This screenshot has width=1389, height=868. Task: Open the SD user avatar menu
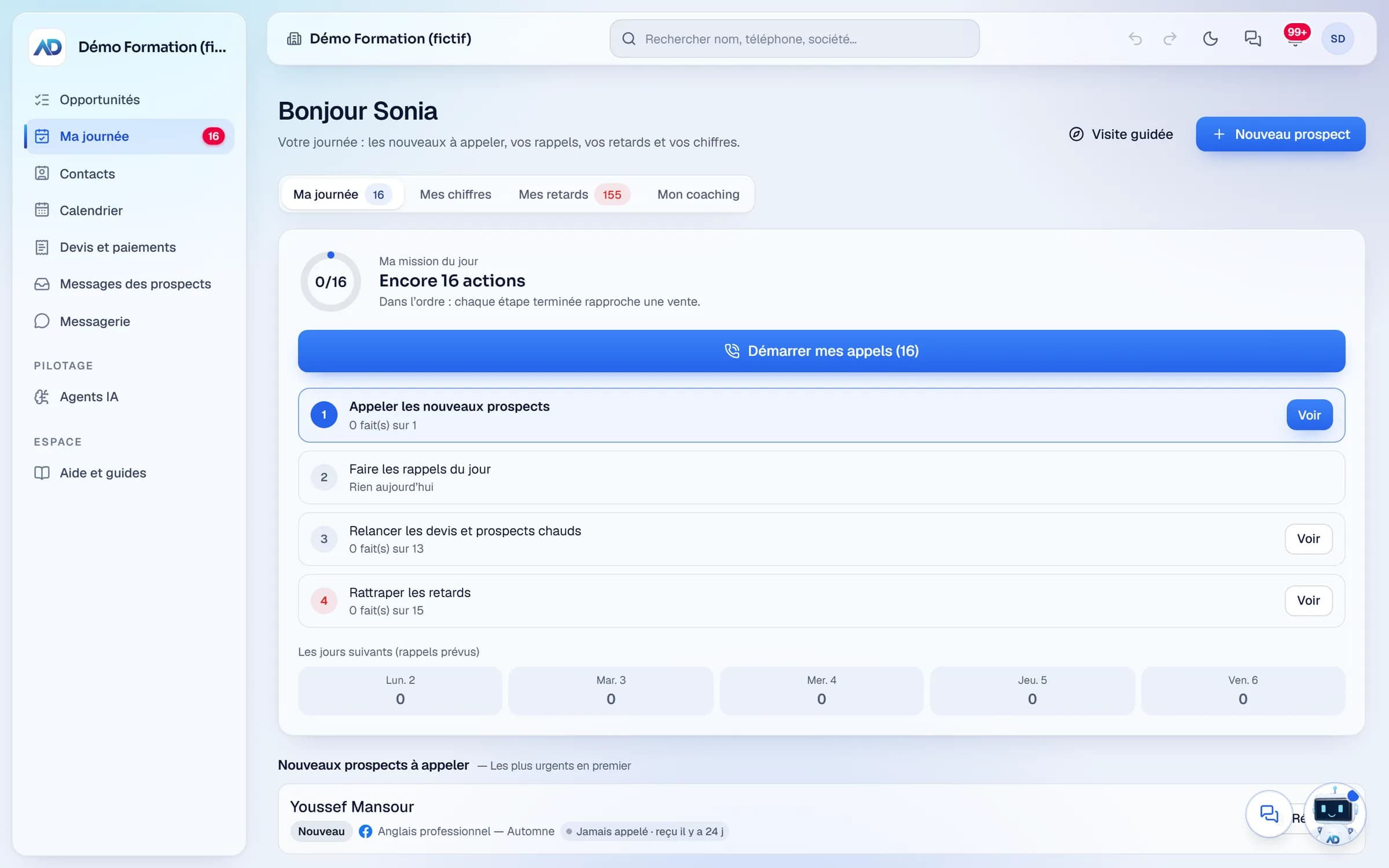pos(1337,39)
